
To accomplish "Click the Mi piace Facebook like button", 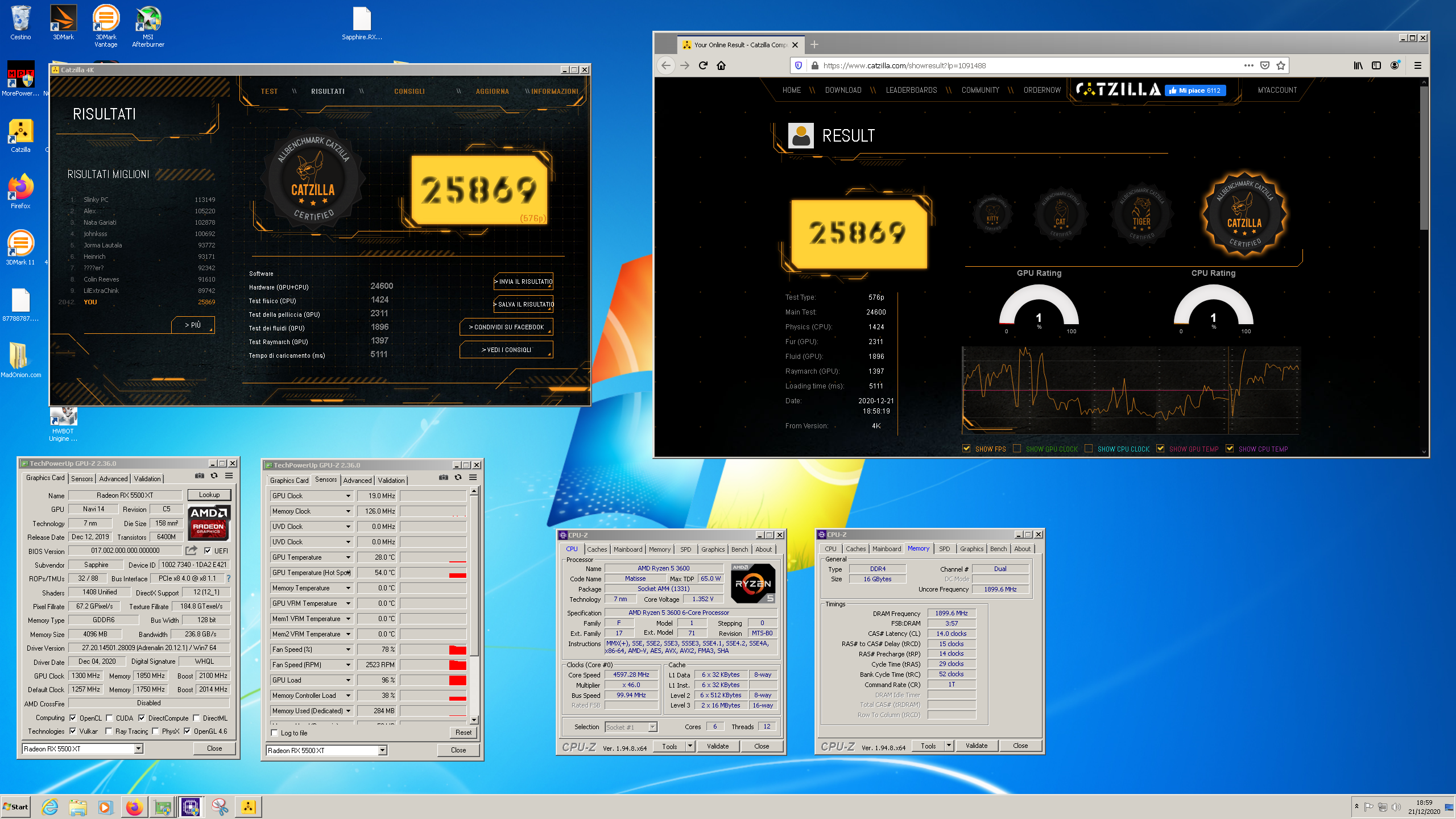I will [1196, 90].
